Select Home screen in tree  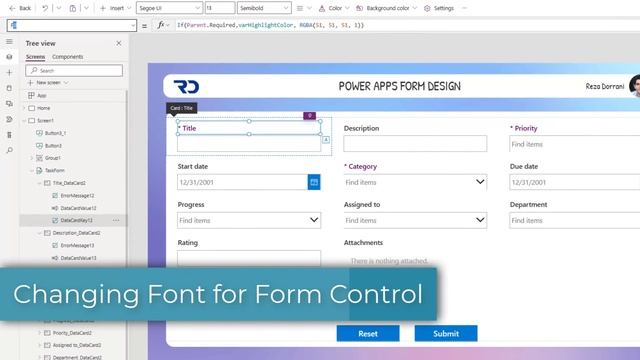[x=43, y=108]
